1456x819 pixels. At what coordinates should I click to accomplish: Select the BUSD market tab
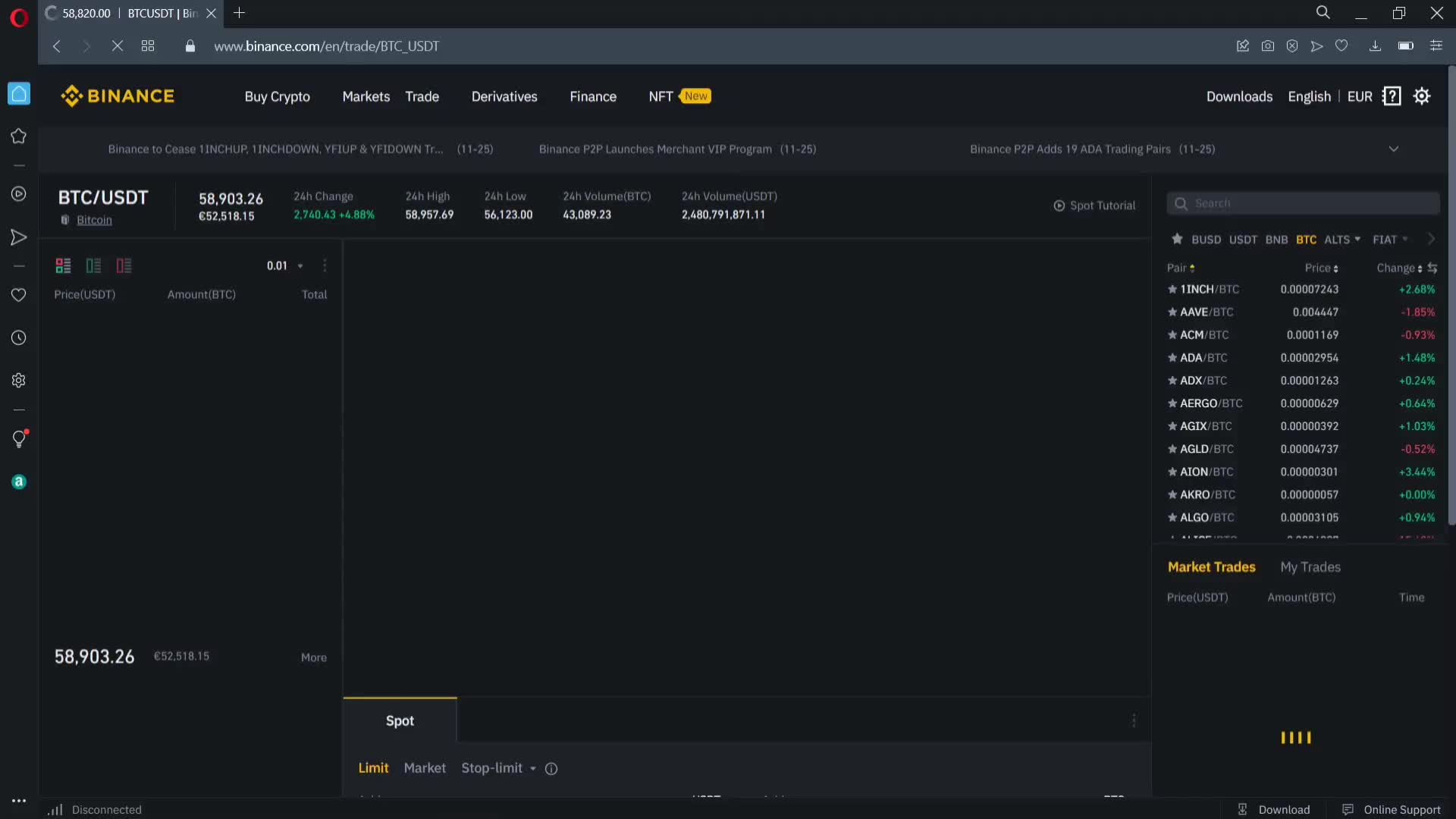coord(1206,239)
